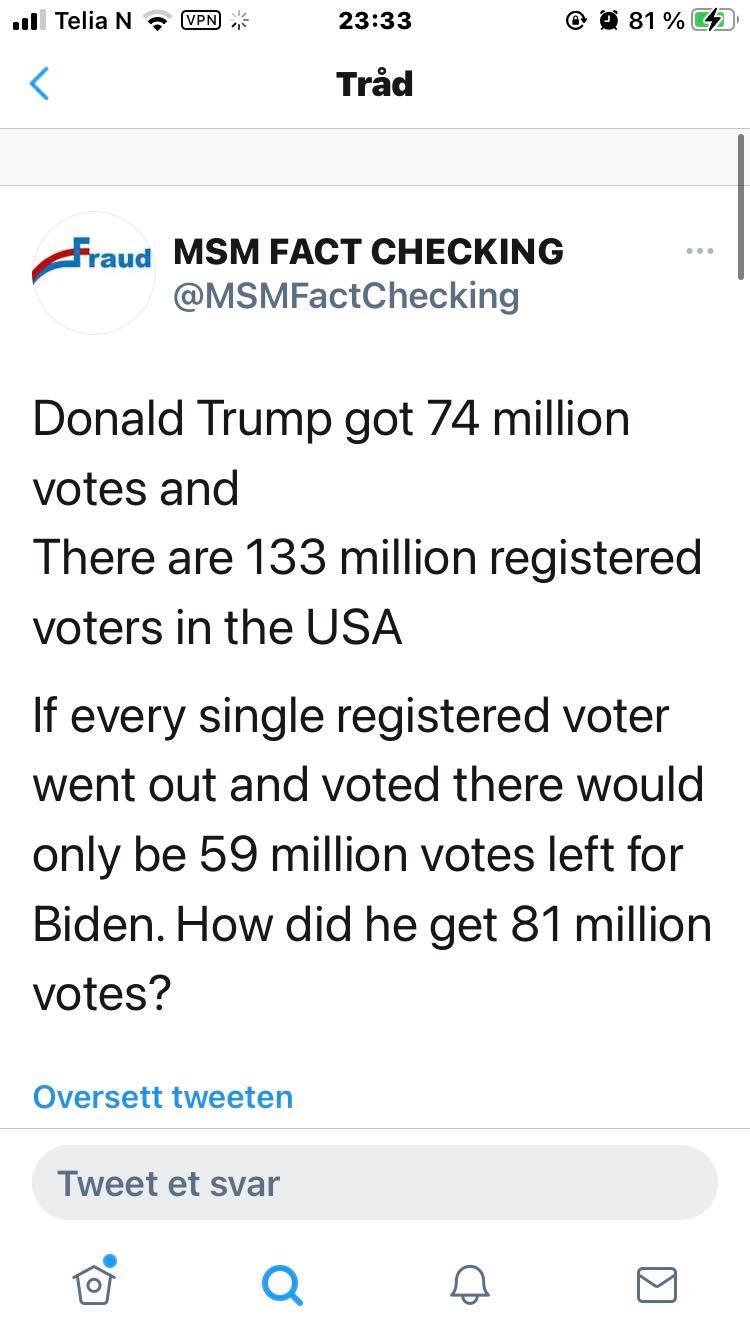Click the Tråd header title
Viewport: 750px width, 1334px height.
point(375,84)
